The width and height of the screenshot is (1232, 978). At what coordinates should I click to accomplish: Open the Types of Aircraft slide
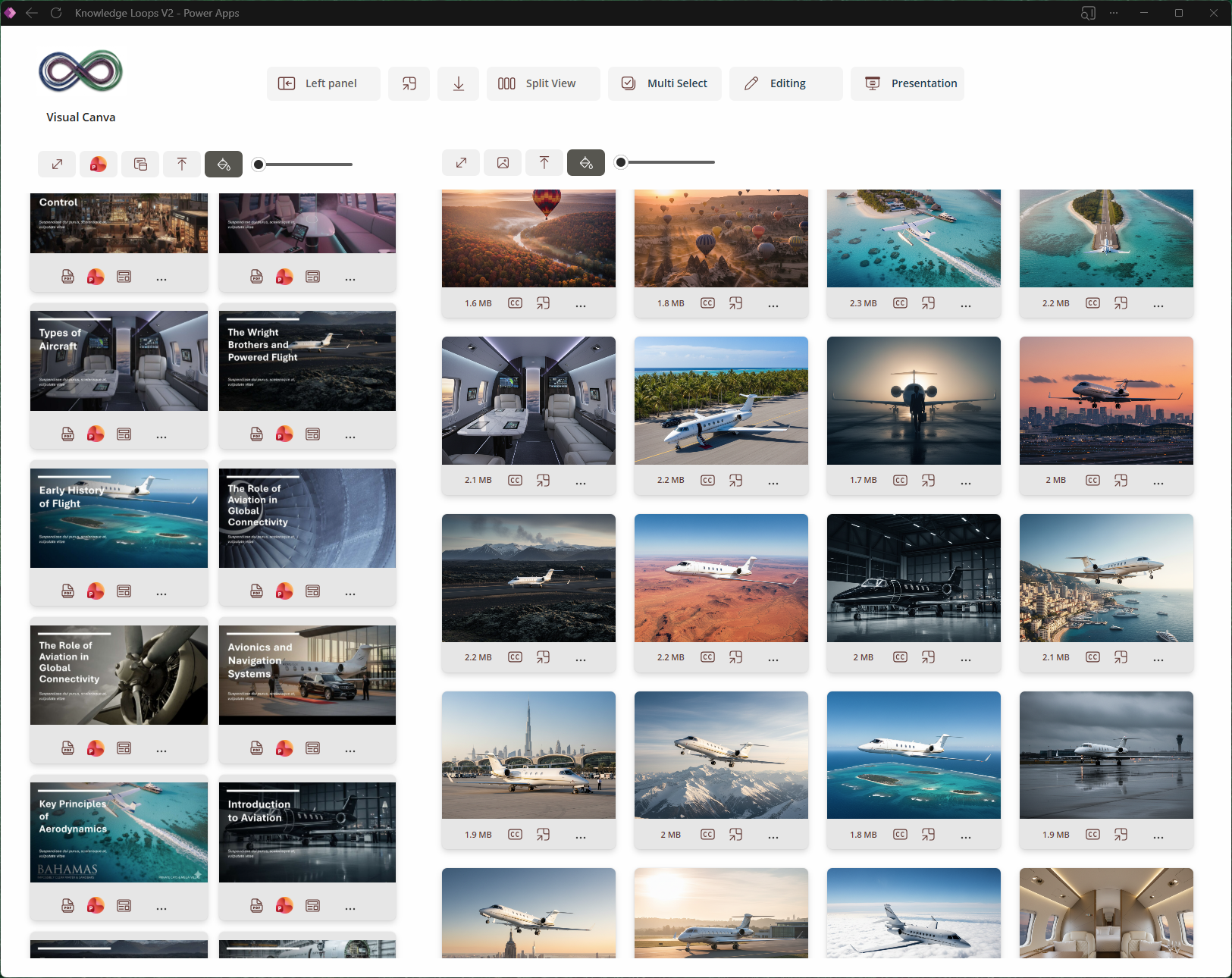coord(119,361)
